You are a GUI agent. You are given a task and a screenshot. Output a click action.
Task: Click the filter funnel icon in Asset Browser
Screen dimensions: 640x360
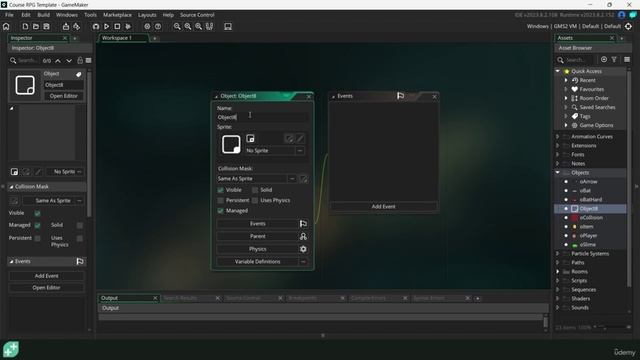point(614,60)
